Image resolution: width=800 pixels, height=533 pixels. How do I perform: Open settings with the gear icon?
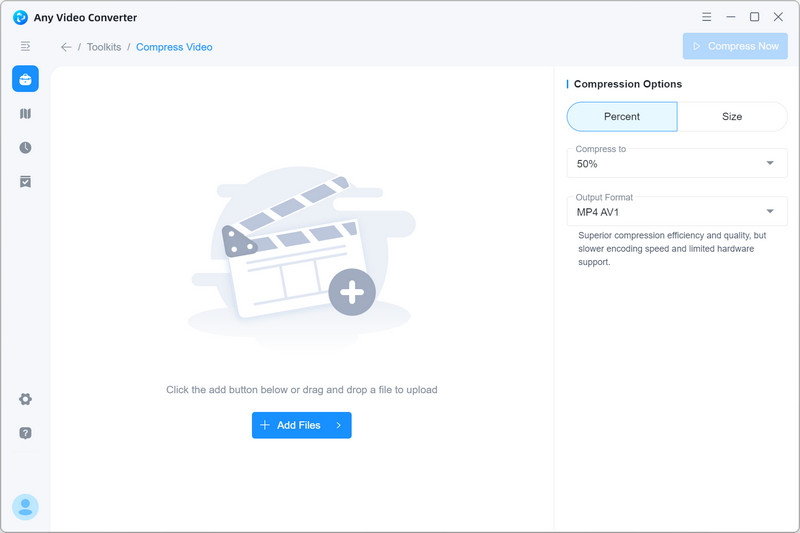pos(26,399)
